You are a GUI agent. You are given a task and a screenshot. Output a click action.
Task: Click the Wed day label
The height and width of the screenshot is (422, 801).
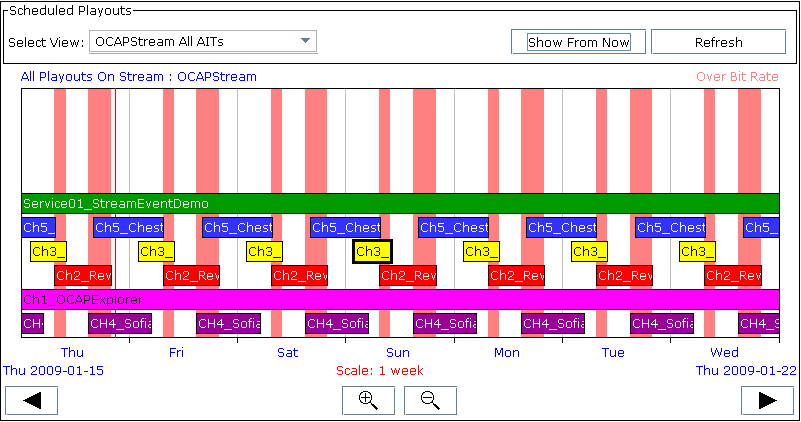coord(724,353)
